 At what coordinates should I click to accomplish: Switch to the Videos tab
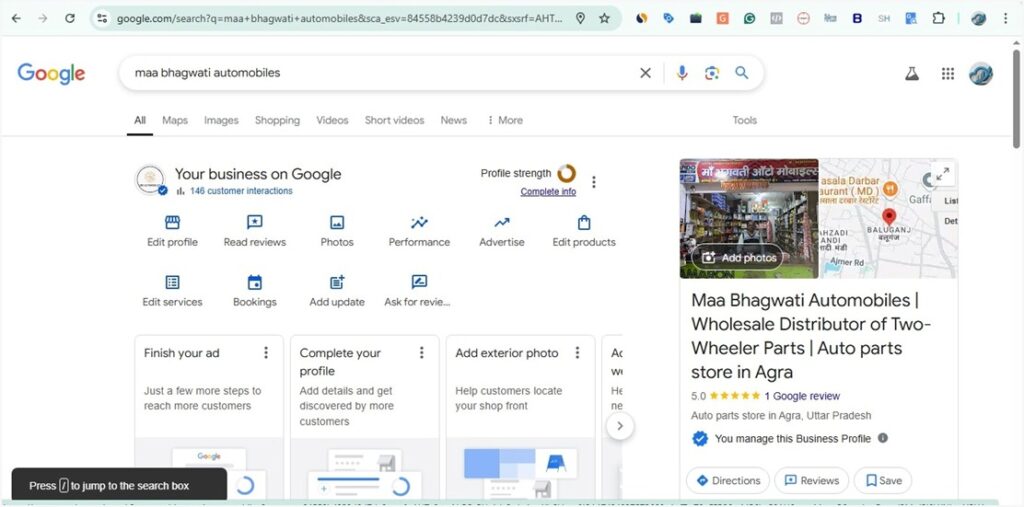[332, 120]
